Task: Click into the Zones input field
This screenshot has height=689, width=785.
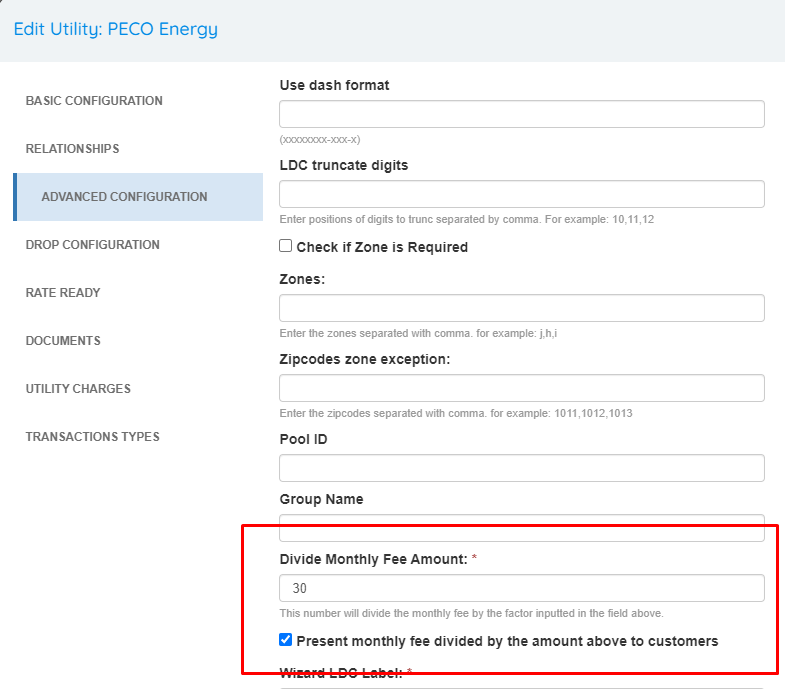Action: [522, 308]
